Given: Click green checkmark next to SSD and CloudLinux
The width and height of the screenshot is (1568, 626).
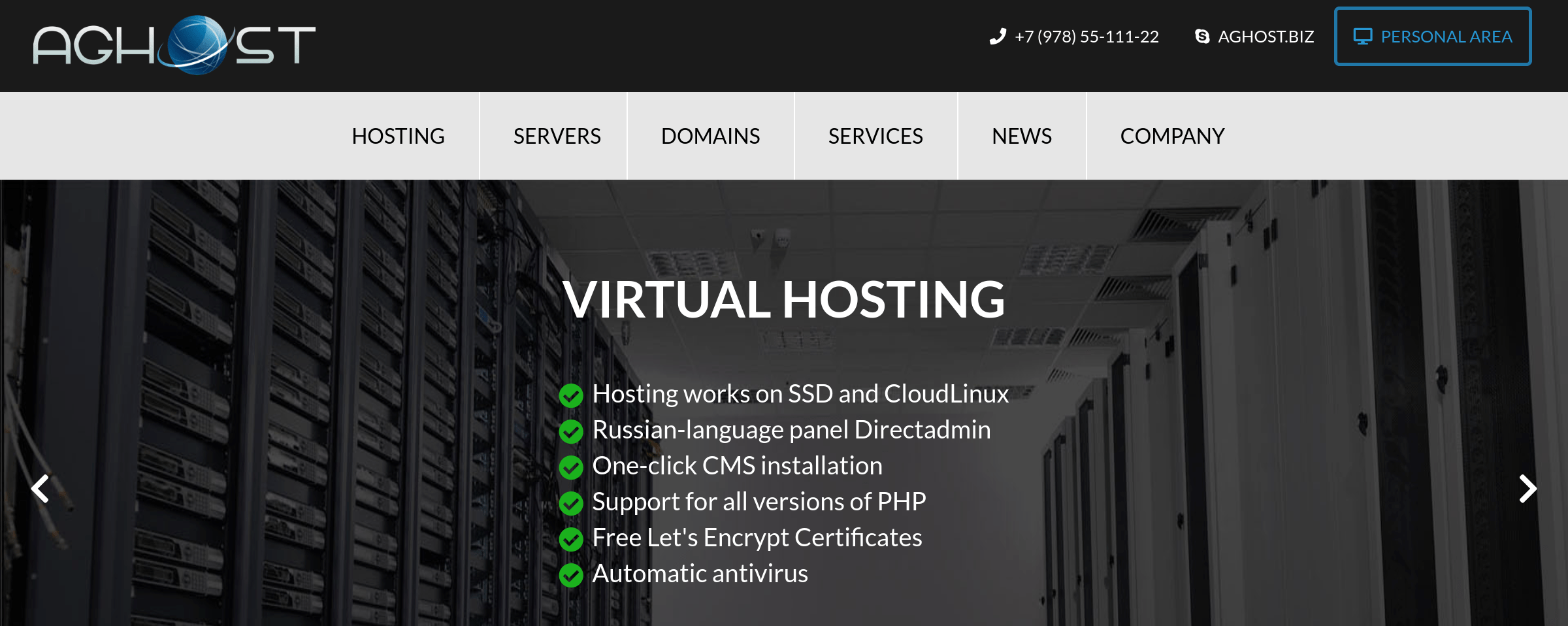Looking at the screenshot, I should pyautogui.click(x=571, y=395).
